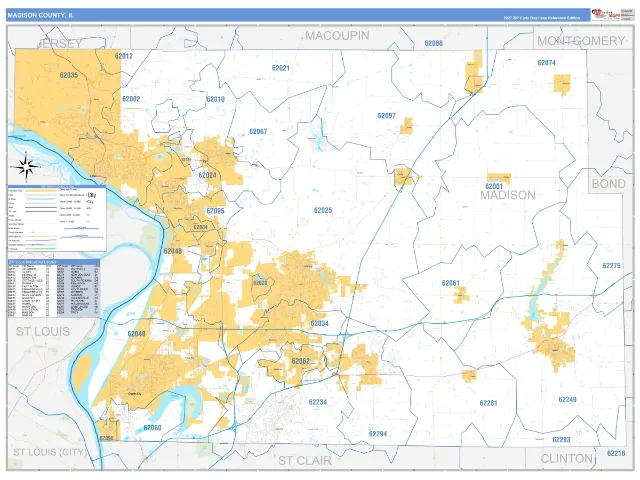Select ZIP code label 62216
Screen dimensions: 640x480
pyautogui.click(x=616, y=453)
